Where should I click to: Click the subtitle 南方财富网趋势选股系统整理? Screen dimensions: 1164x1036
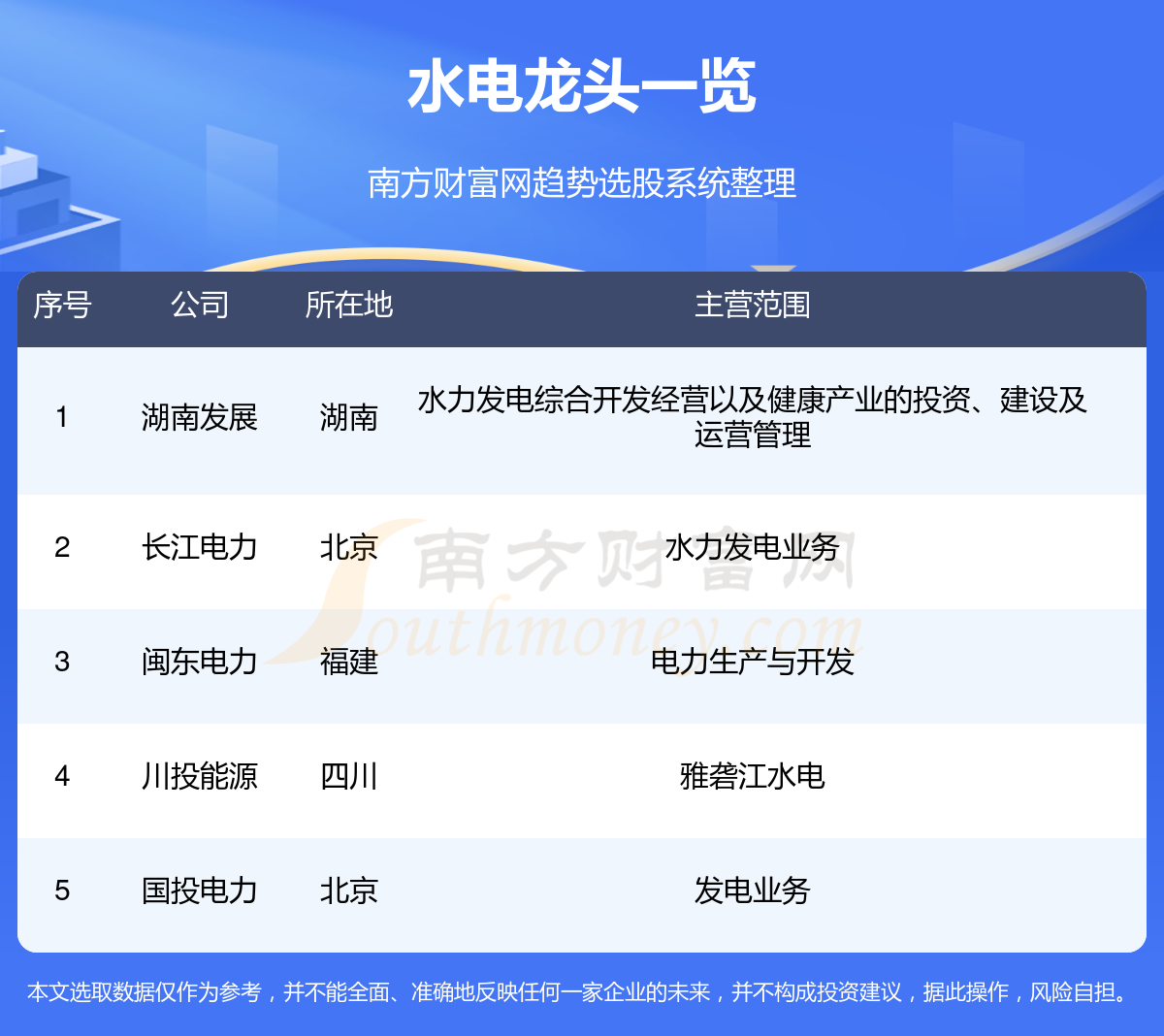(582, 182)
